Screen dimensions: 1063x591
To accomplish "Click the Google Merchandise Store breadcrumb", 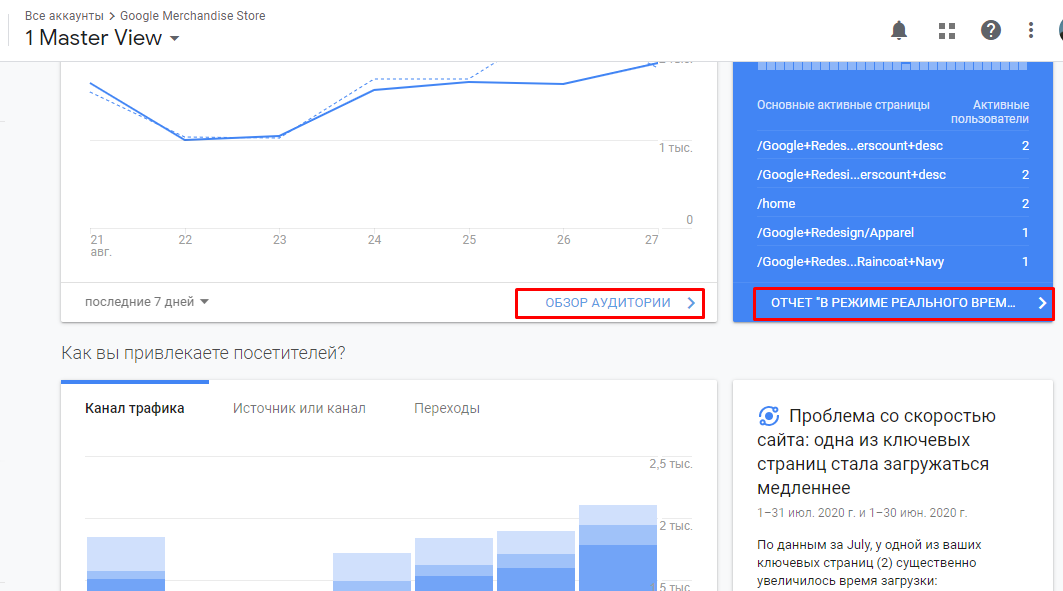I will (x=193, y=16).
